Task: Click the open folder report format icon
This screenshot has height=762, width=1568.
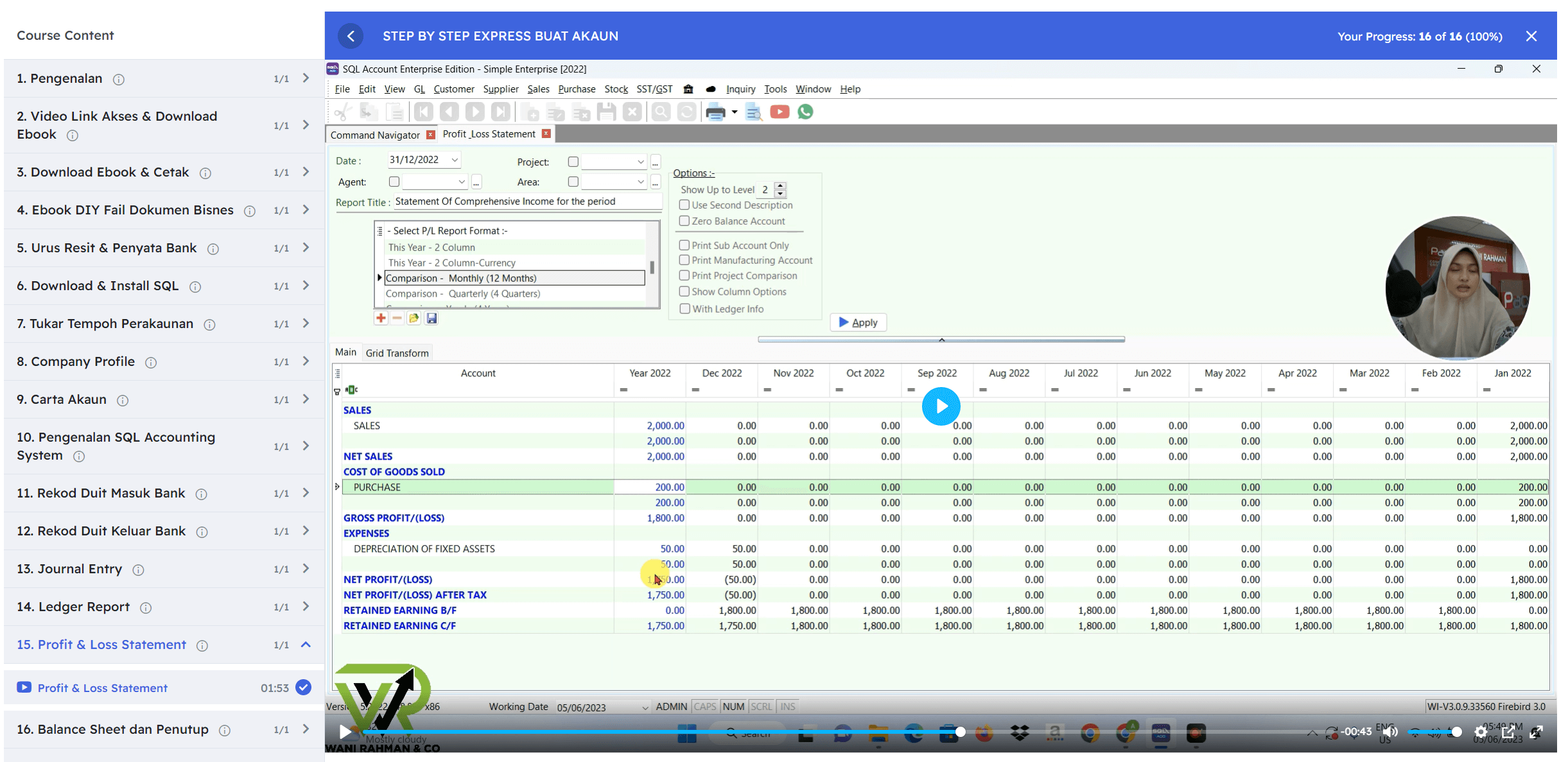Action: pyautogui.click(x=414, y=318)
